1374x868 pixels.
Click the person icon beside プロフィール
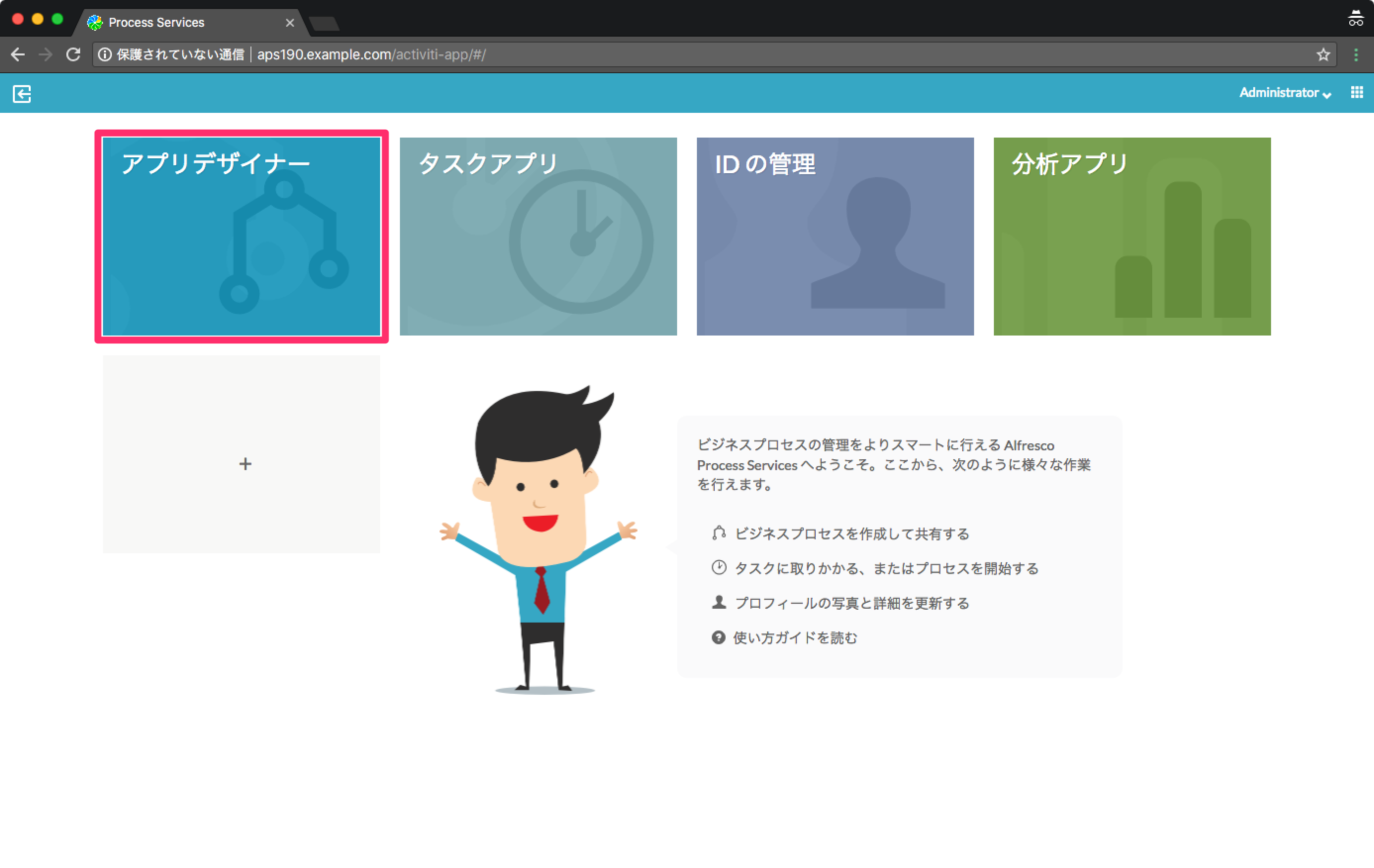(x=719, y=602)
